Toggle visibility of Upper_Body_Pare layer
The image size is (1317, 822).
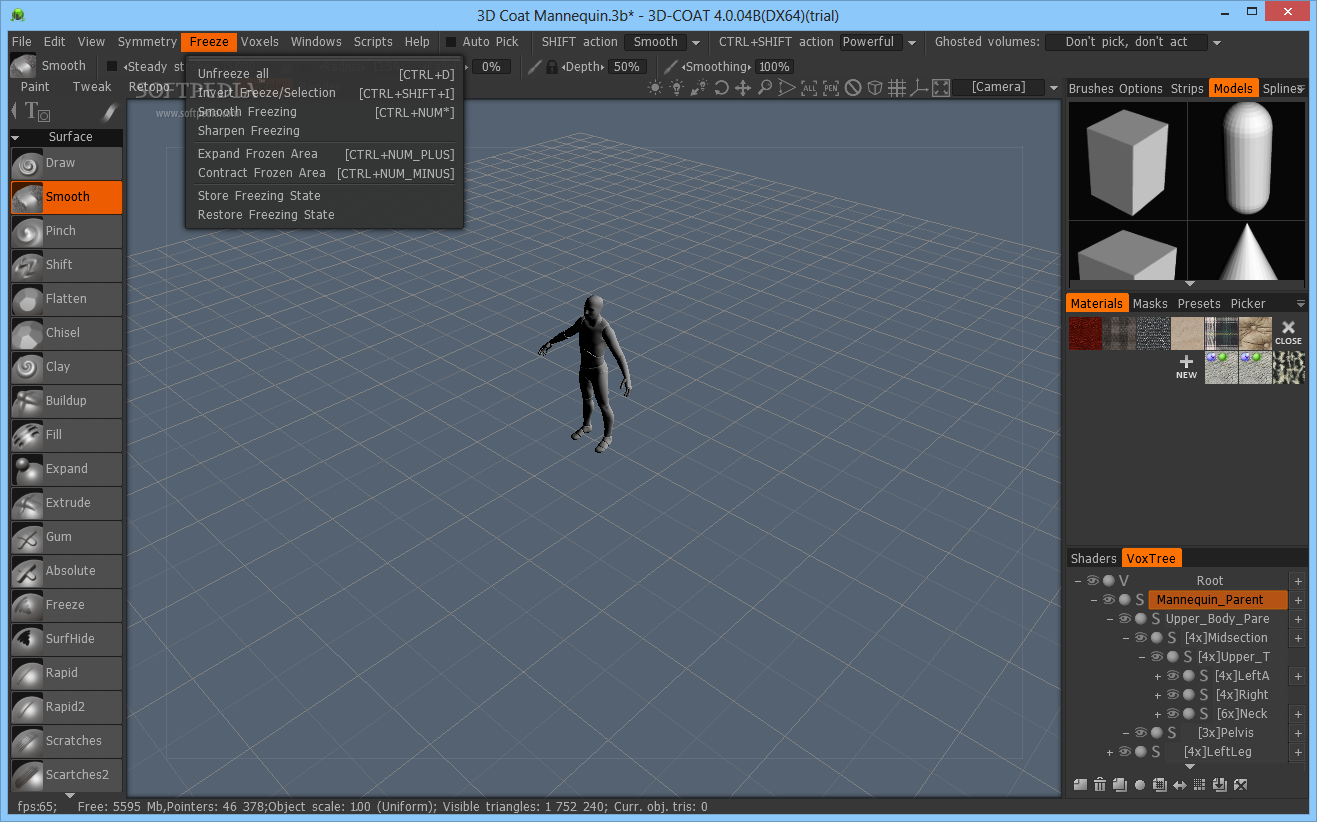pos(1125,619)
